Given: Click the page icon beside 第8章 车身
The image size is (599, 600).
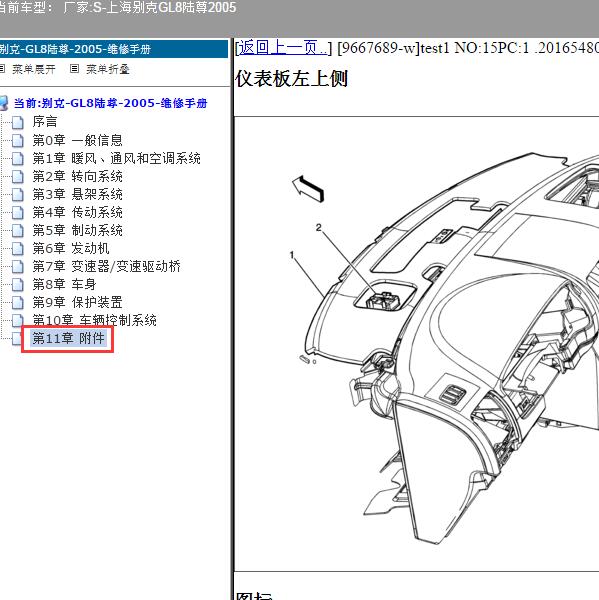Looking at the screenshot, I should pos(18,284).
